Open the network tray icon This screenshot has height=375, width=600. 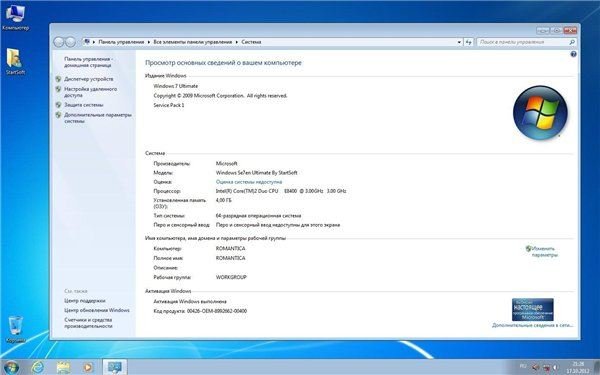546,368
